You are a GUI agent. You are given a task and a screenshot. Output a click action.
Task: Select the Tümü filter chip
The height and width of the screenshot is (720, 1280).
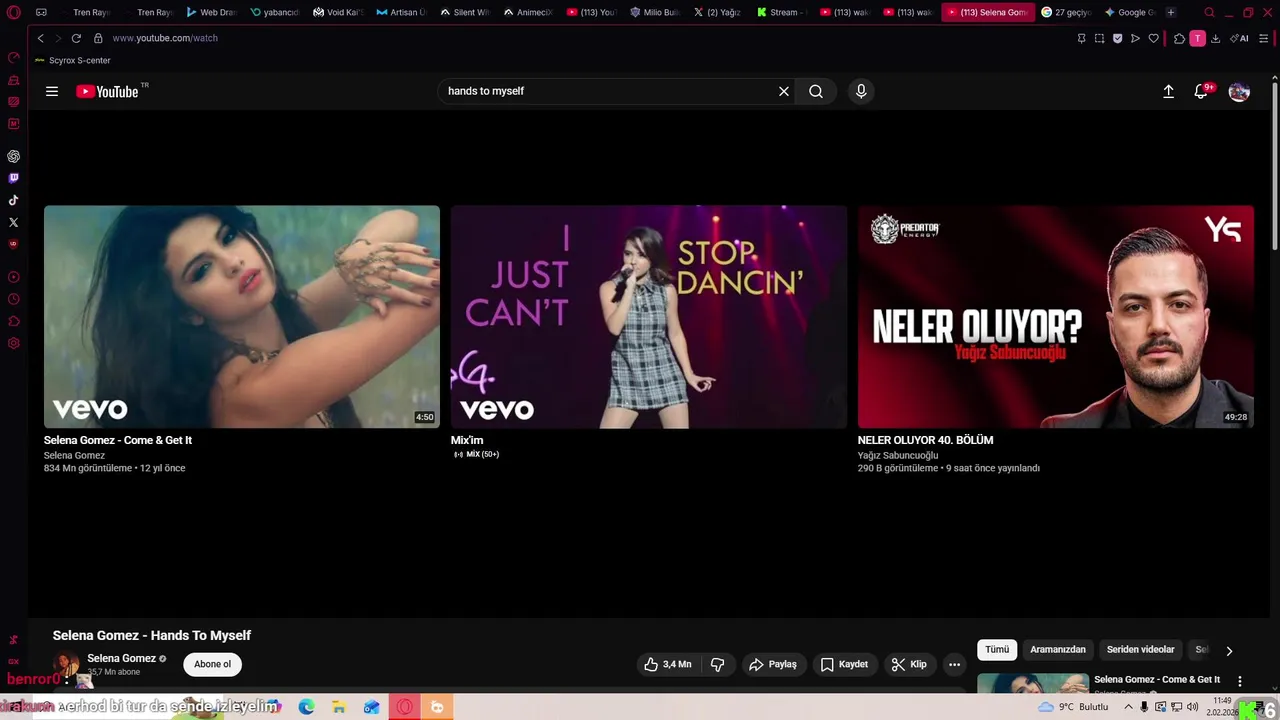(x=997, y=650)
